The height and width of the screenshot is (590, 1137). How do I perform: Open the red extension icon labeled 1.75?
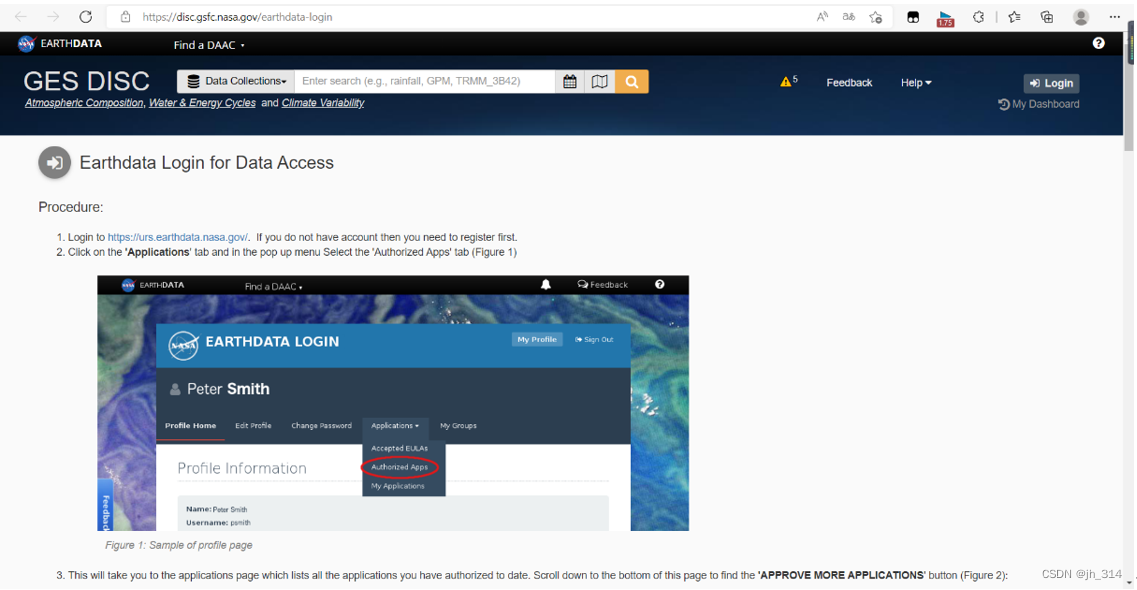coord(945,18)
